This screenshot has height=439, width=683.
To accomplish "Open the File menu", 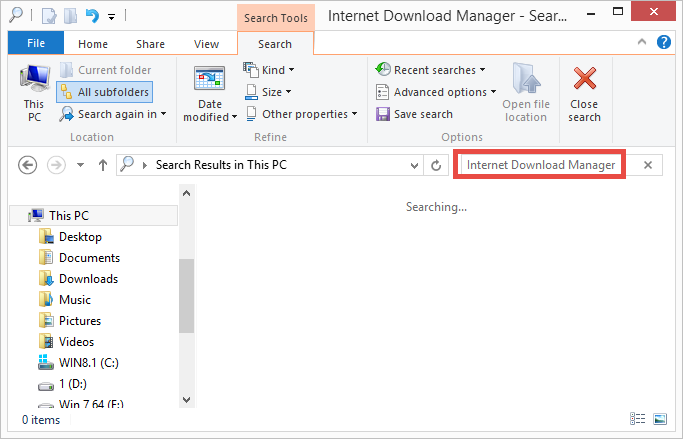I will coord(36,43).
